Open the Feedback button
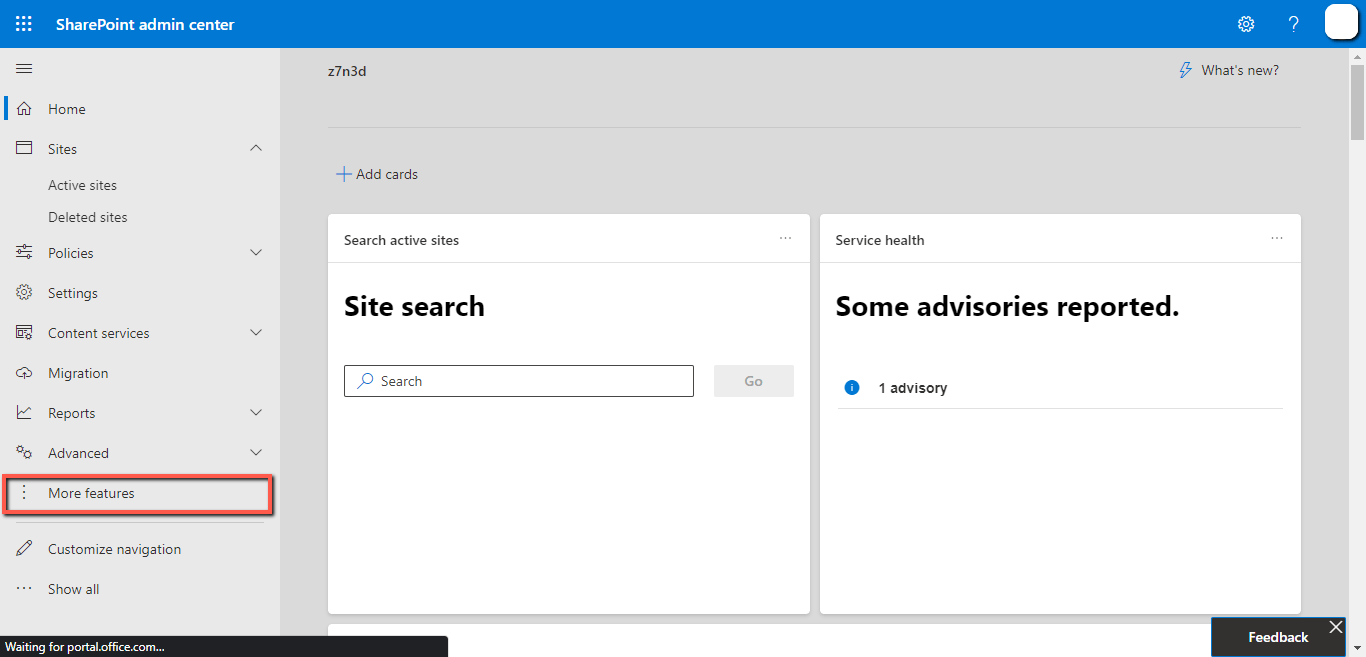Screen dimensions: 1366x657 tap(1278, 637)
